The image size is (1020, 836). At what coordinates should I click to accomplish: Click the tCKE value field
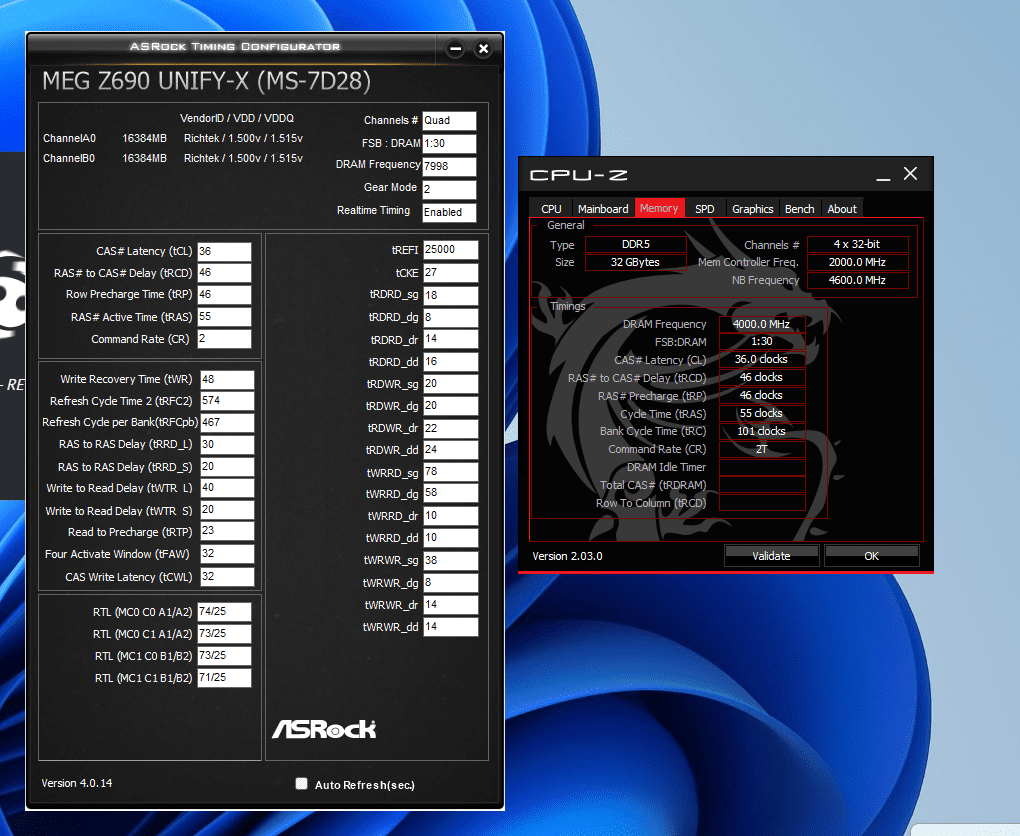451,273
